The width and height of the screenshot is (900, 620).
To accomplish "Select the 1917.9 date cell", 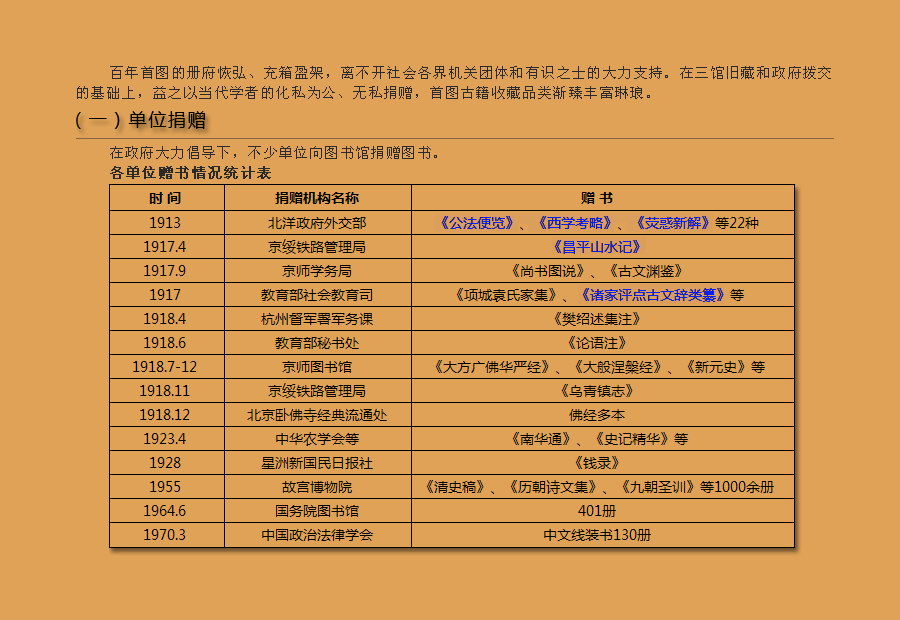I will [166, 271].
